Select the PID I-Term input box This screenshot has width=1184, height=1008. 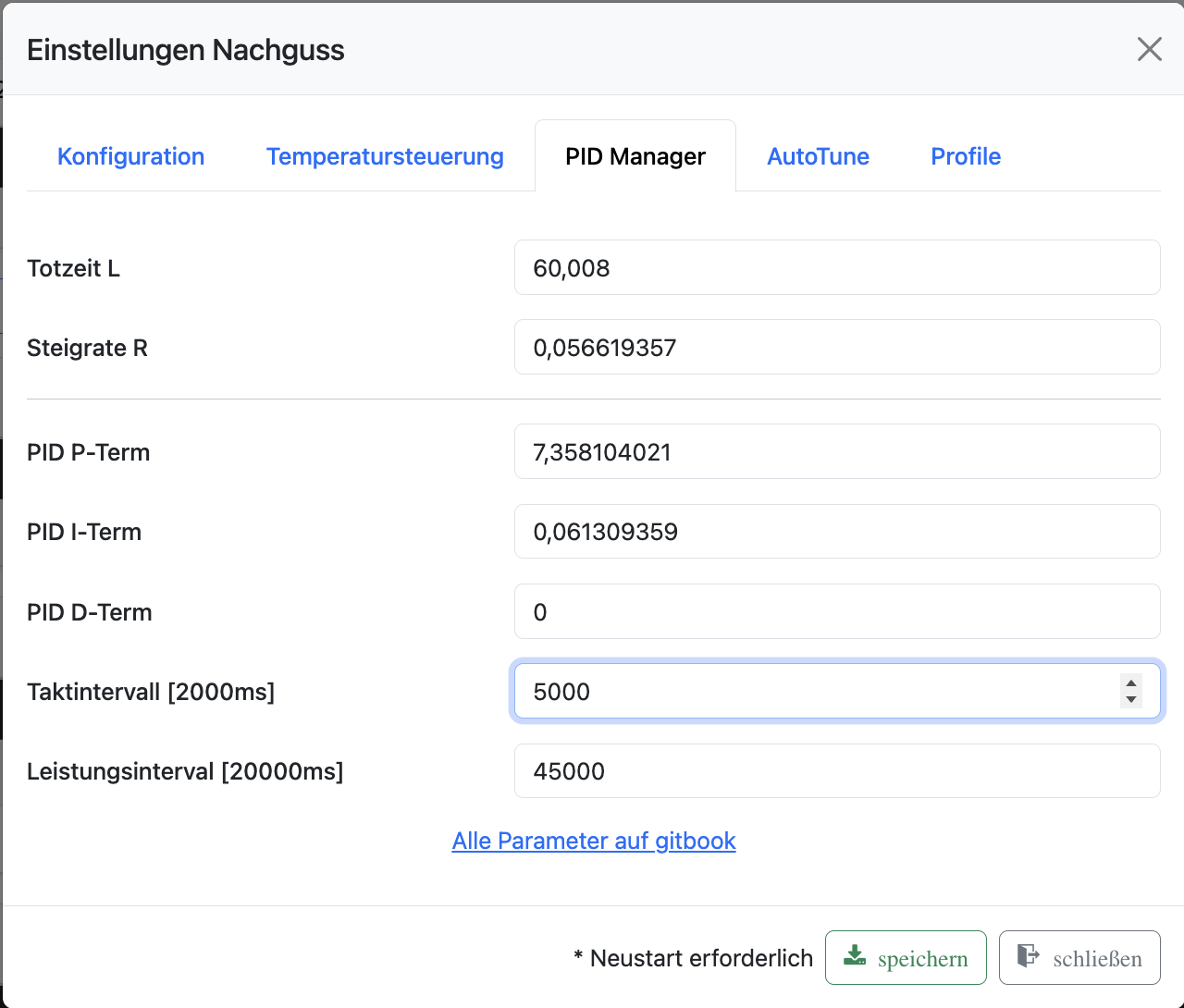click(836, 532)
